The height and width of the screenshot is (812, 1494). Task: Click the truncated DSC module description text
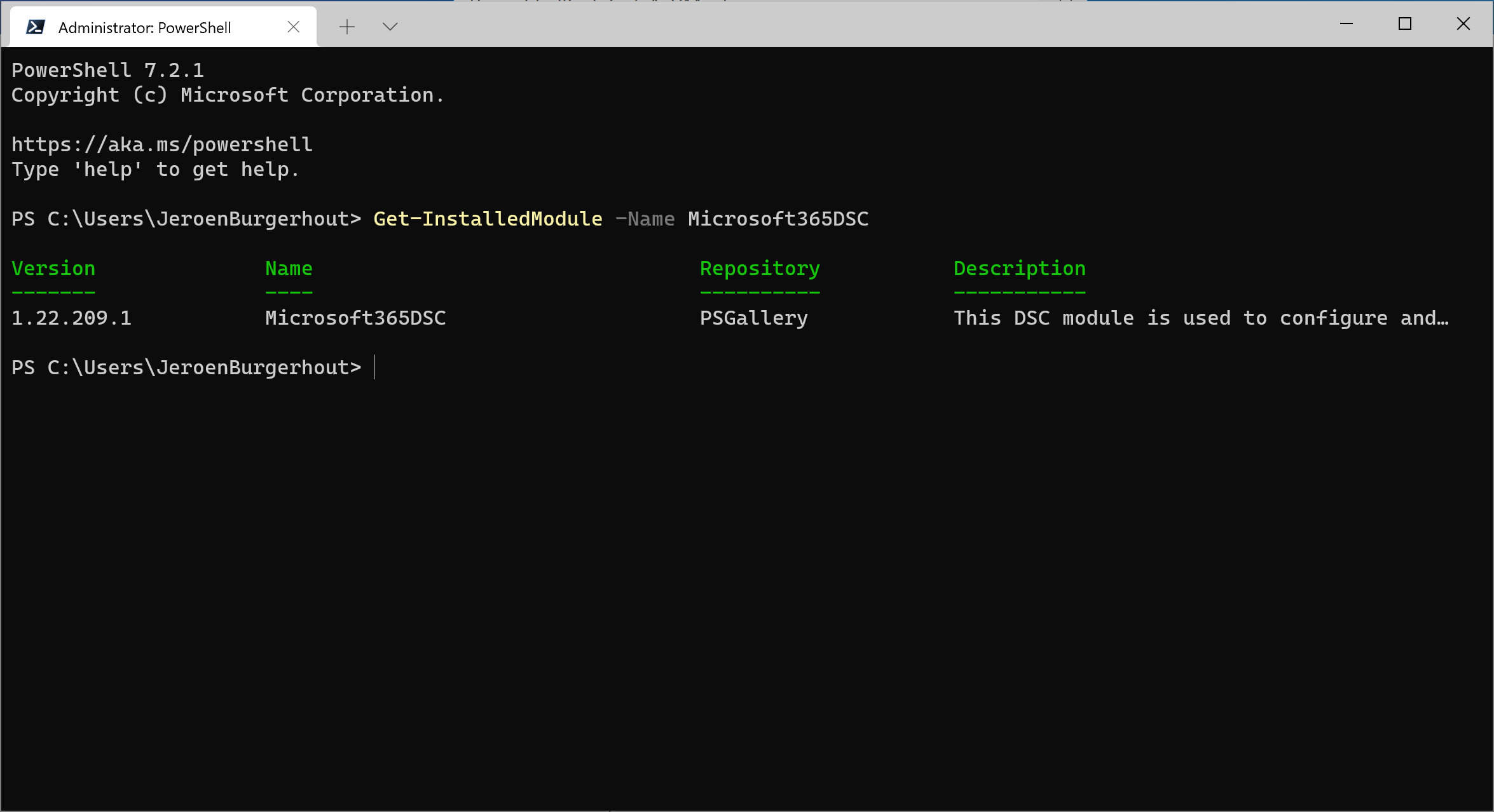pyautogui.click(x=1200, y=318)
